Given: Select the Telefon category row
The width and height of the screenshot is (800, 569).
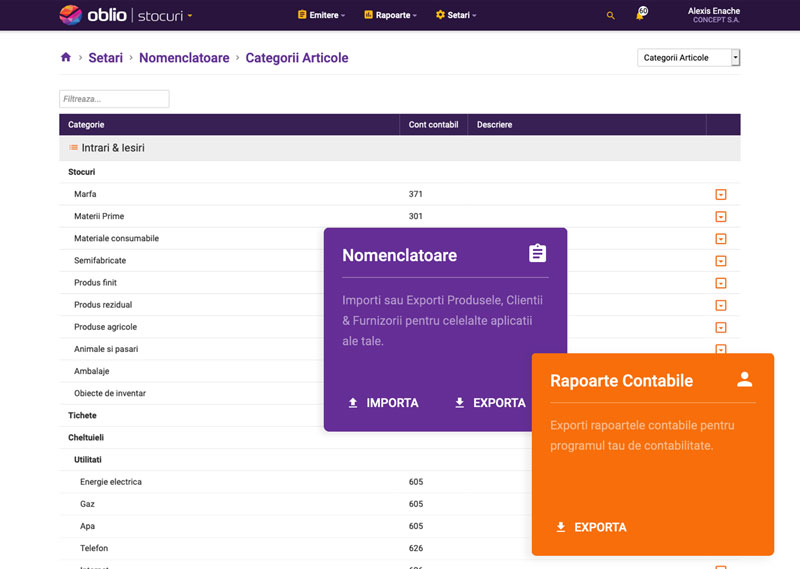Looking at the screenshot, I should [295, 548].
